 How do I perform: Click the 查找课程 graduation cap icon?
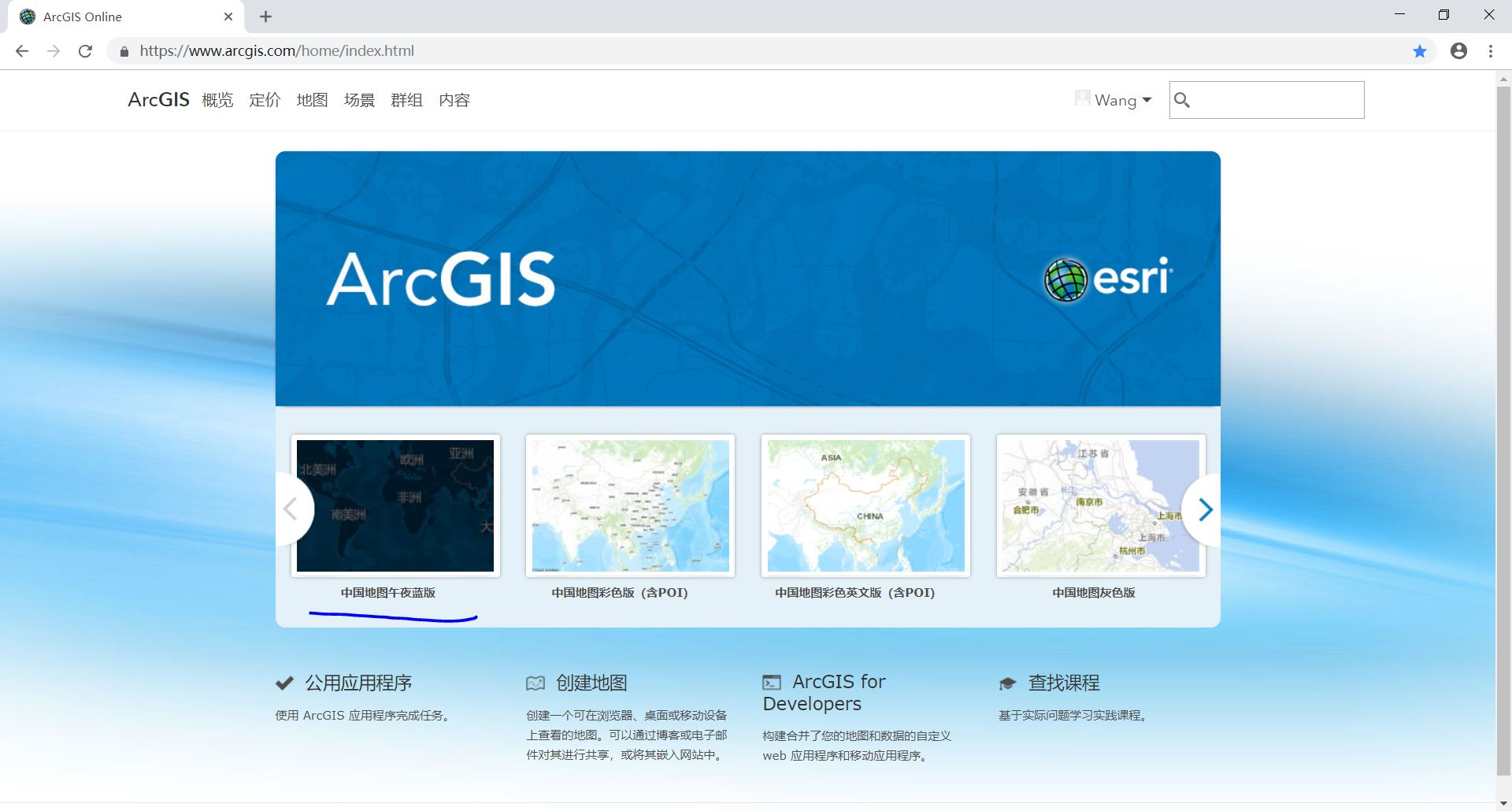tap(1009, 682)
